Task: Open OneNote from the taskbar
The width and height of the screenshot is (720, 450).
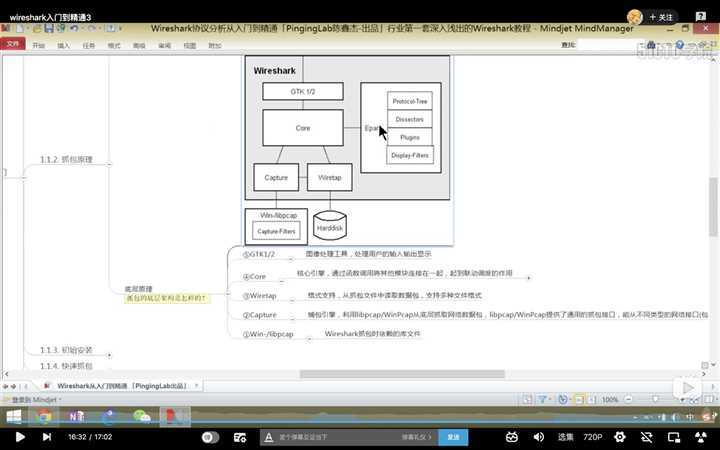Action: 76,416
